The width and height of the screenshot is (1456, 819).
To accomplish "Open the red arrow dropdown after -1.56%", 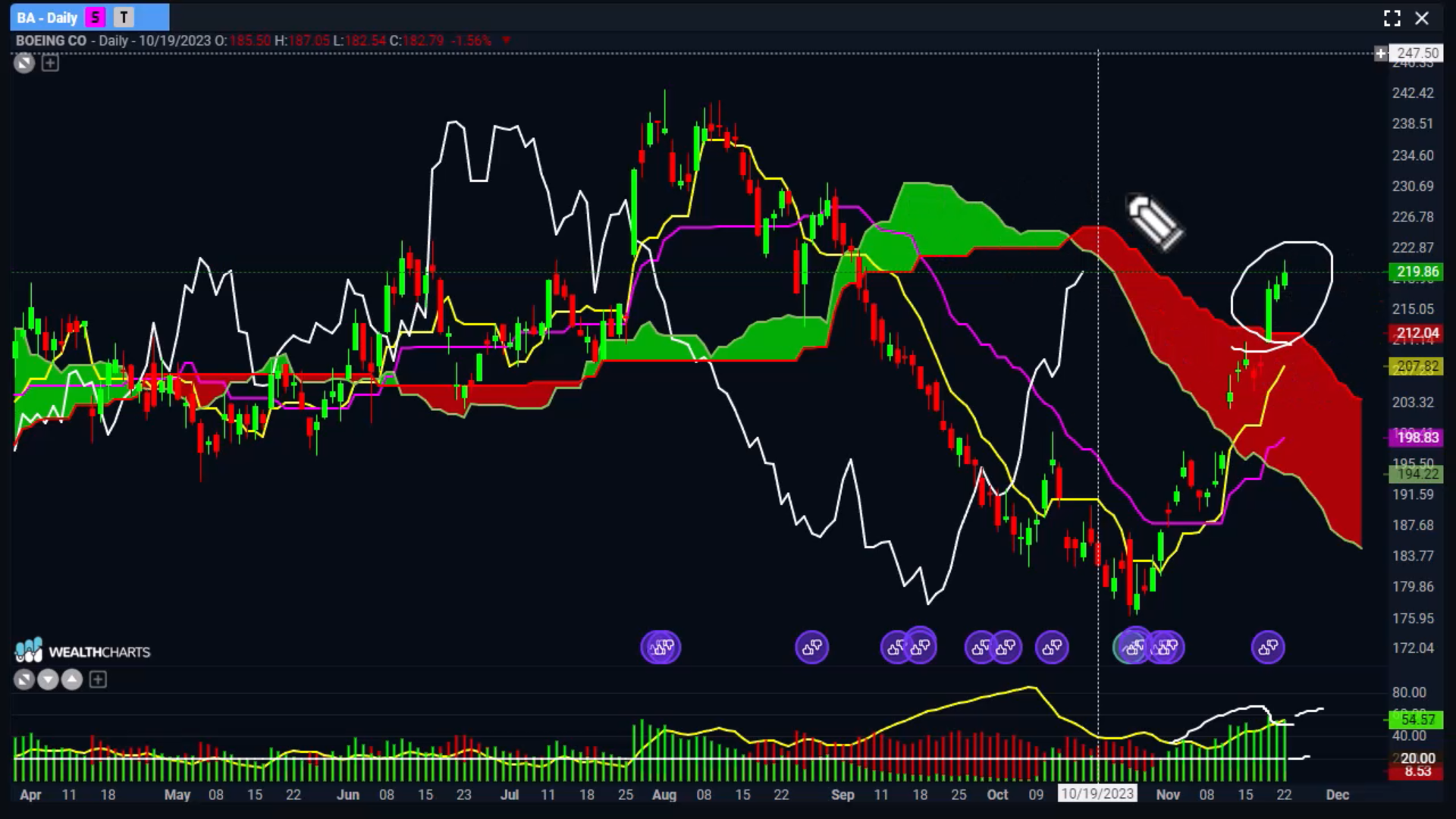I will [506, 40].
